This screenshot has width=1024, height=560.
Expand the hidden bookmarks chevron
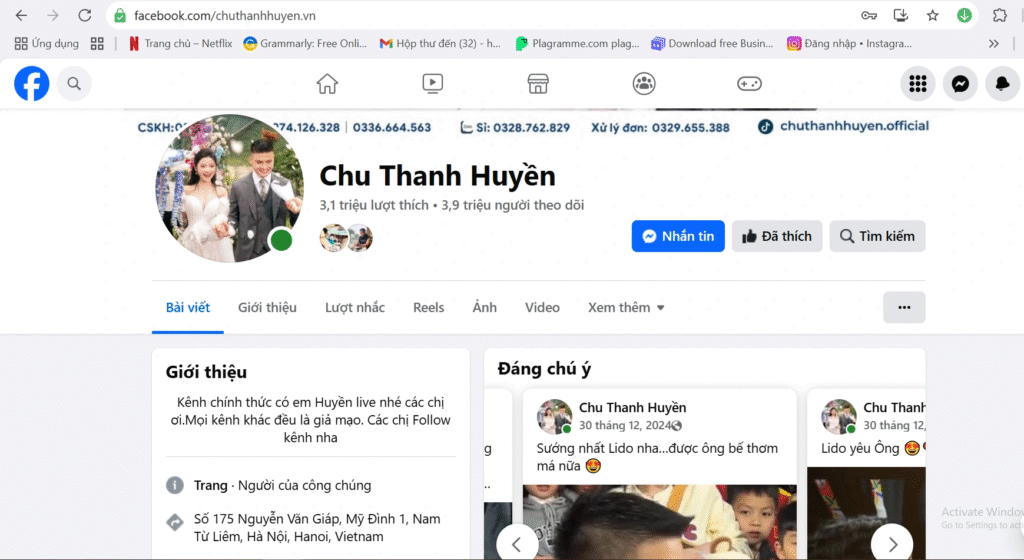[x=993, y=44]
